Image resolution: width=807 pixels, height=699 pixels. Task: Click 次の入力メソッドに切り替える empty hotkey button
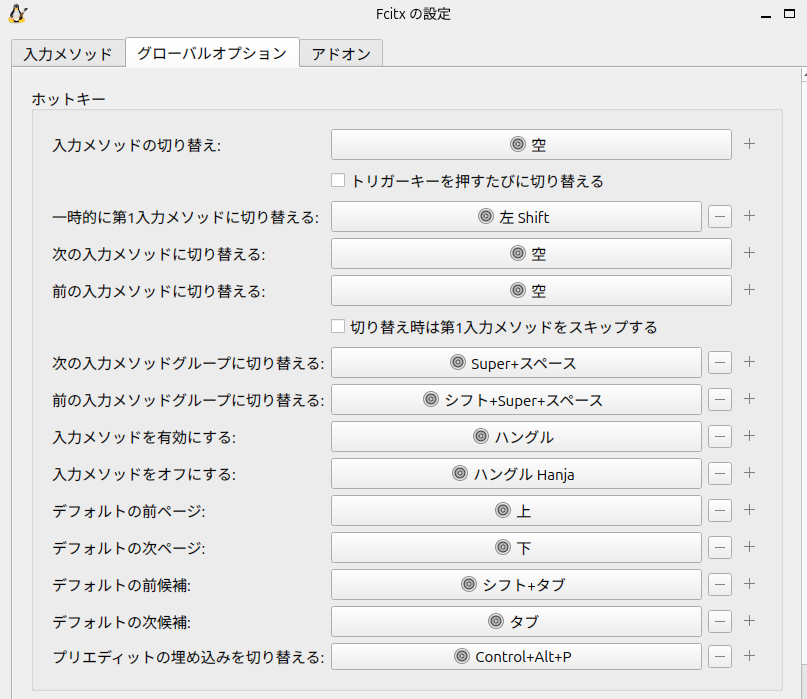pyautogui.click(x=531, y=253)
